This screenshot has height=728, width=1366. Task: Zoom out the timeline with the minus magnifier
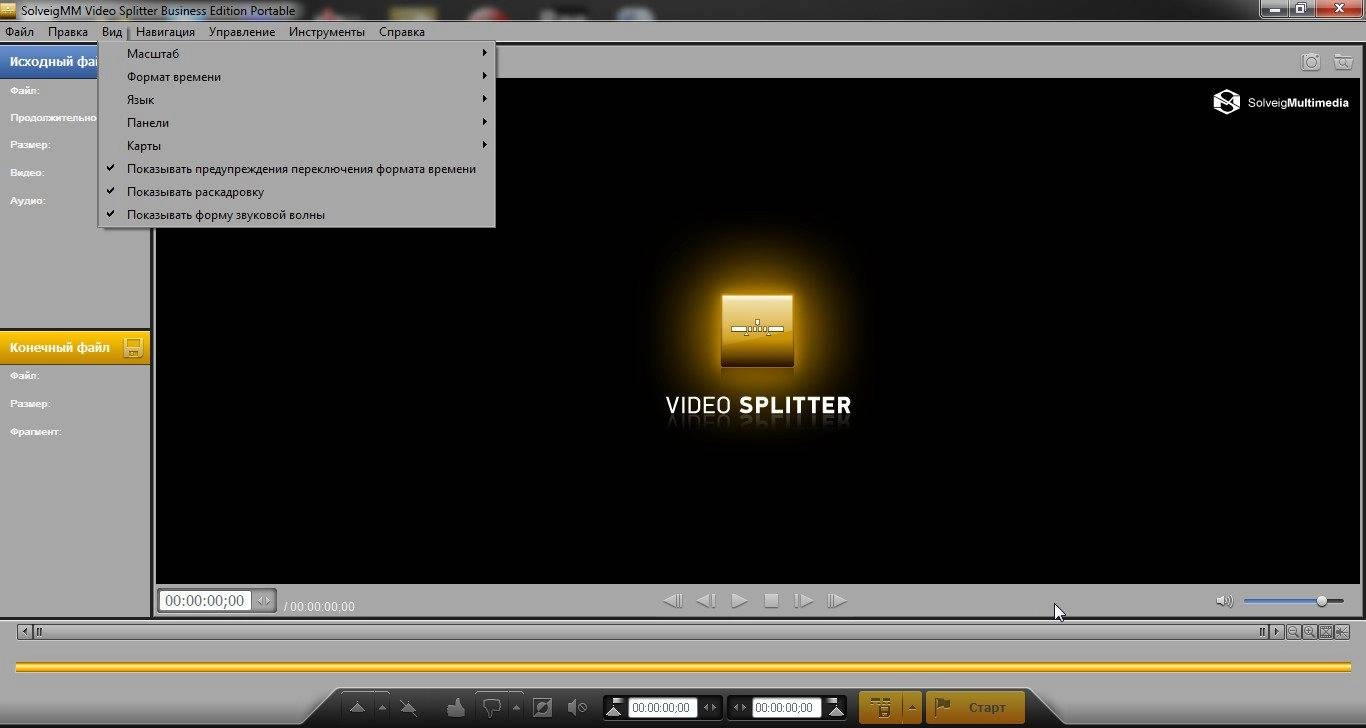(1293, 632)
